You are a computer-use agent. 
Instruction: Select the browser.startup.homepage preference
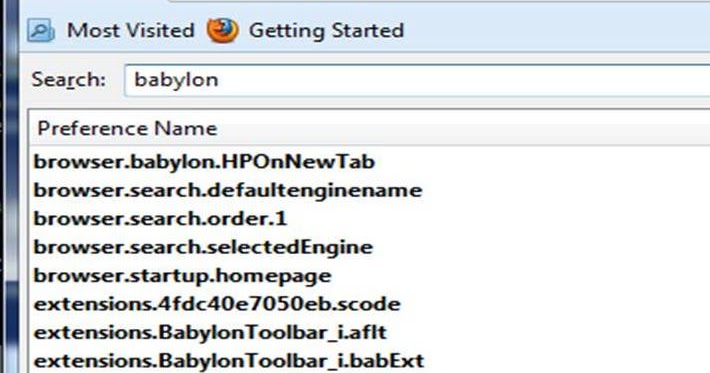pyautogui.click(x=369, y=276)
